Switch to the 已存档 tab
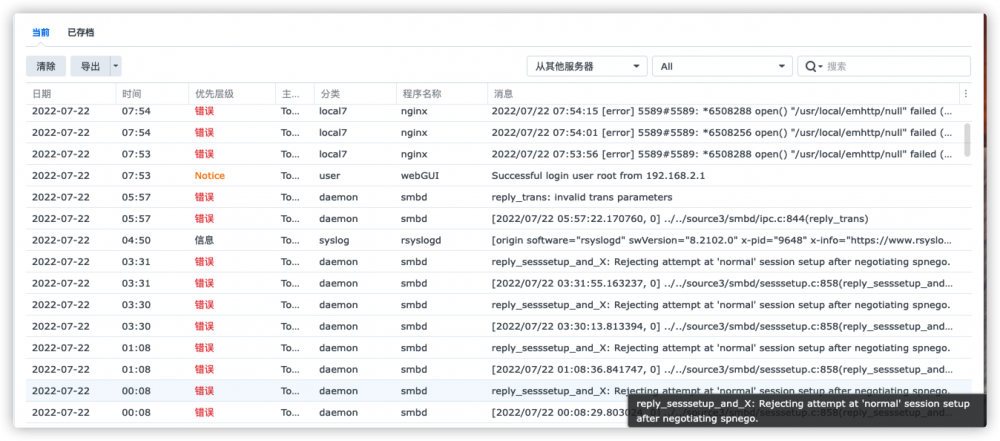 coord(81,33)
